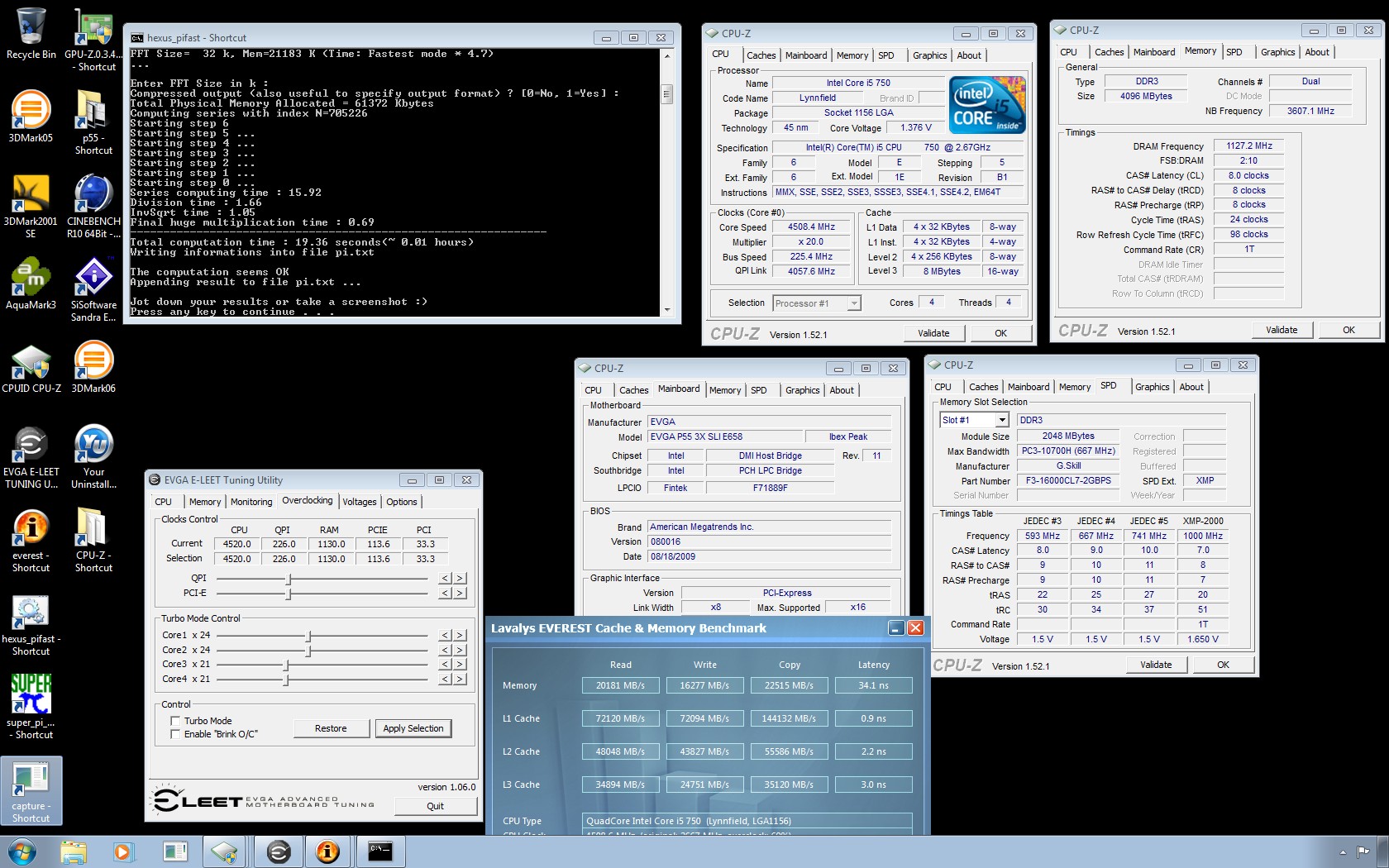Open CPUID CPU-Z desktop icon
This screenshot has width=1389, height=868.
pos(31,366)
